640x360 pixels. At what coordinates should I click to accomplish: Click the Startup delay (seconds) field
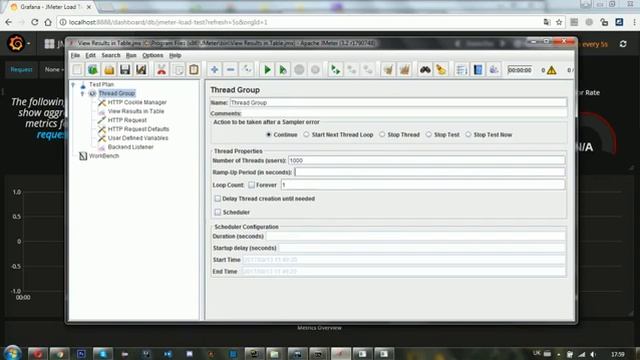coord(422,248)
